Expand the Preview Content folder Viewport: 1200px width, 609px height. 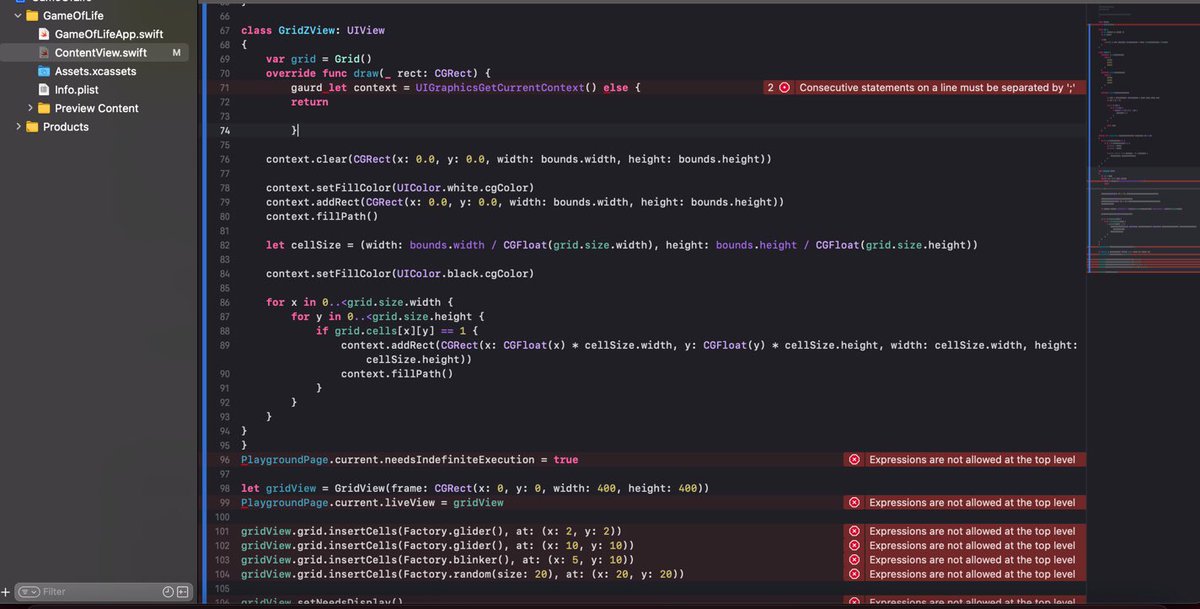(x=31, y=108)
